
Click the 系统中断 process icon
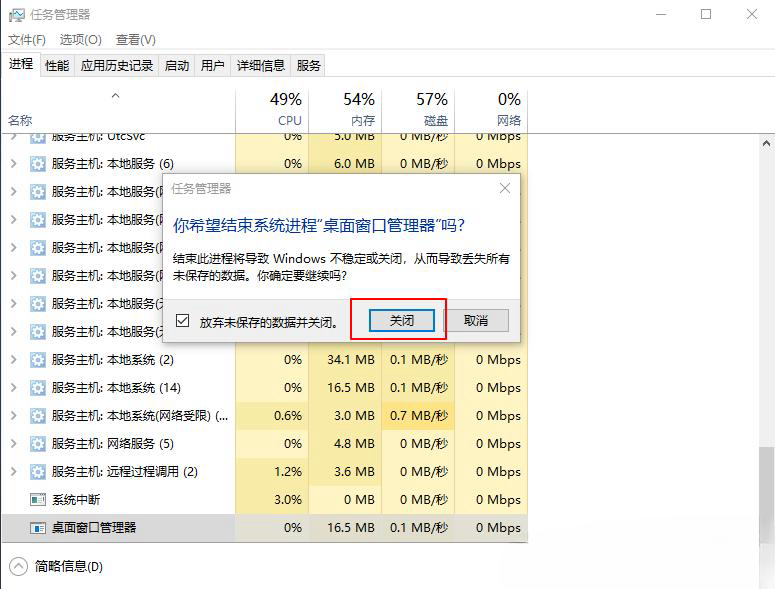(x=38, y=500)
